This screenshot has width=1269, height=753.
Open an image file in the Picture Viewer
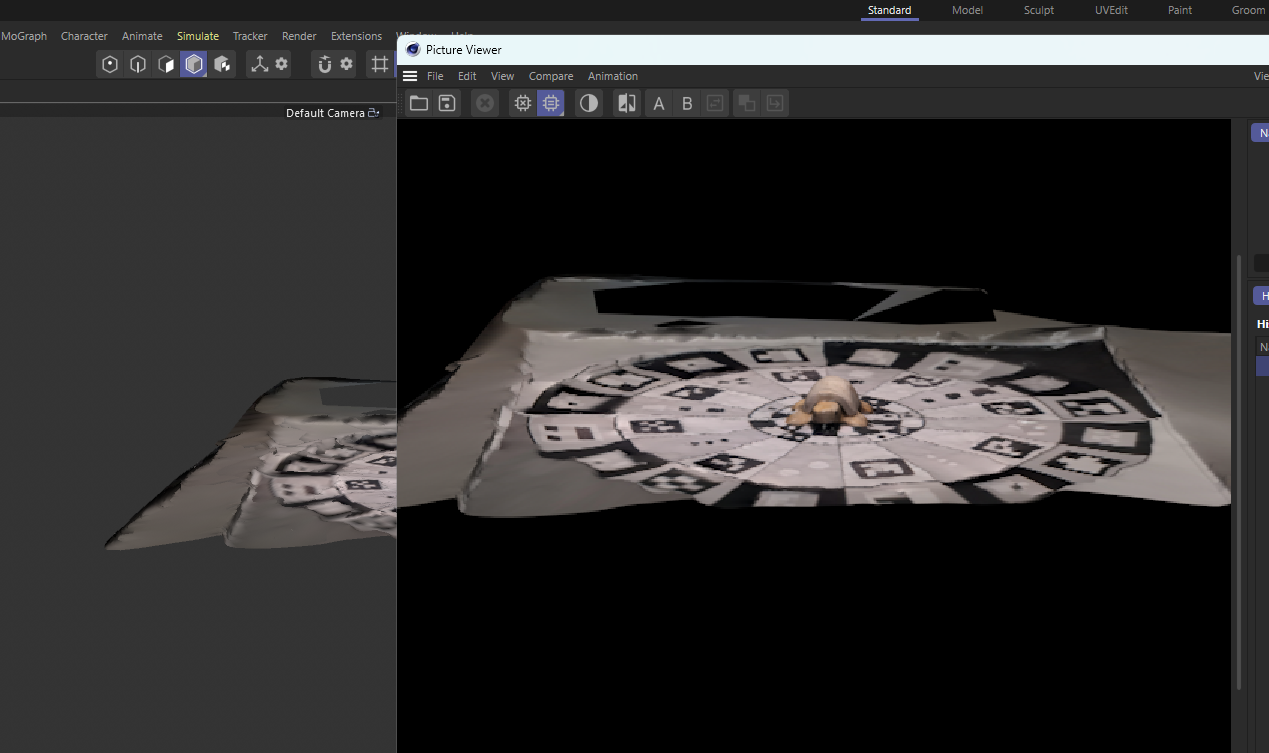(418, 102)
